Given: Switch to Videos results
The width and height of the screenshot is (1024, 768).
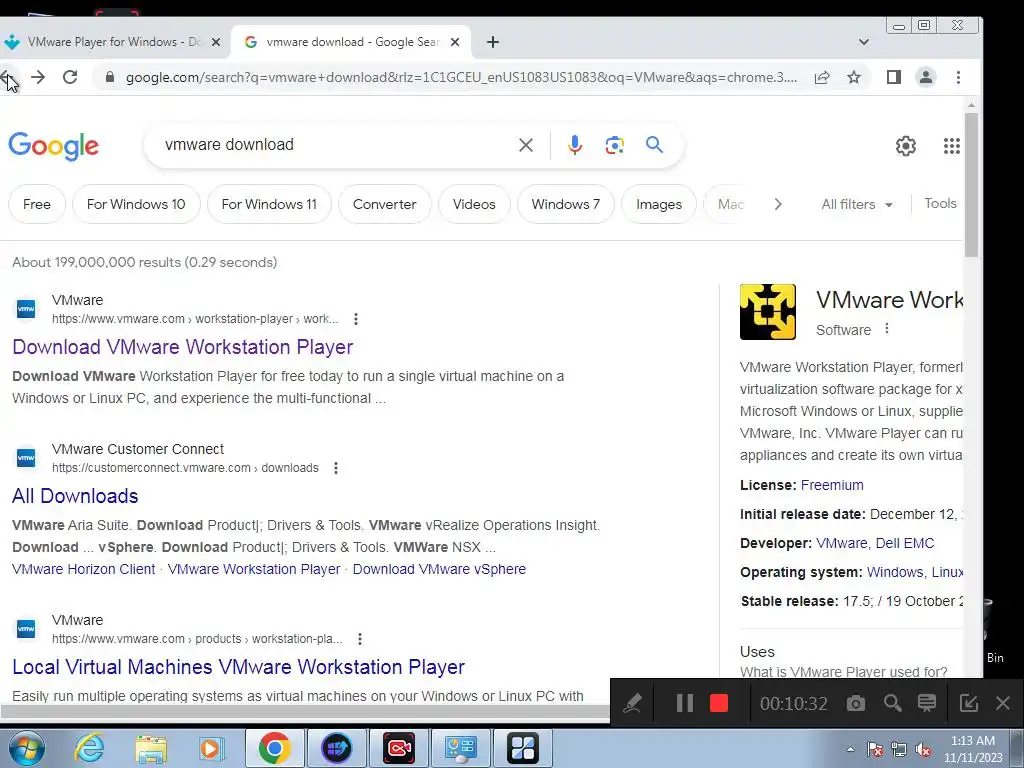Looking at the screenshot, I should tap(474, 204).
